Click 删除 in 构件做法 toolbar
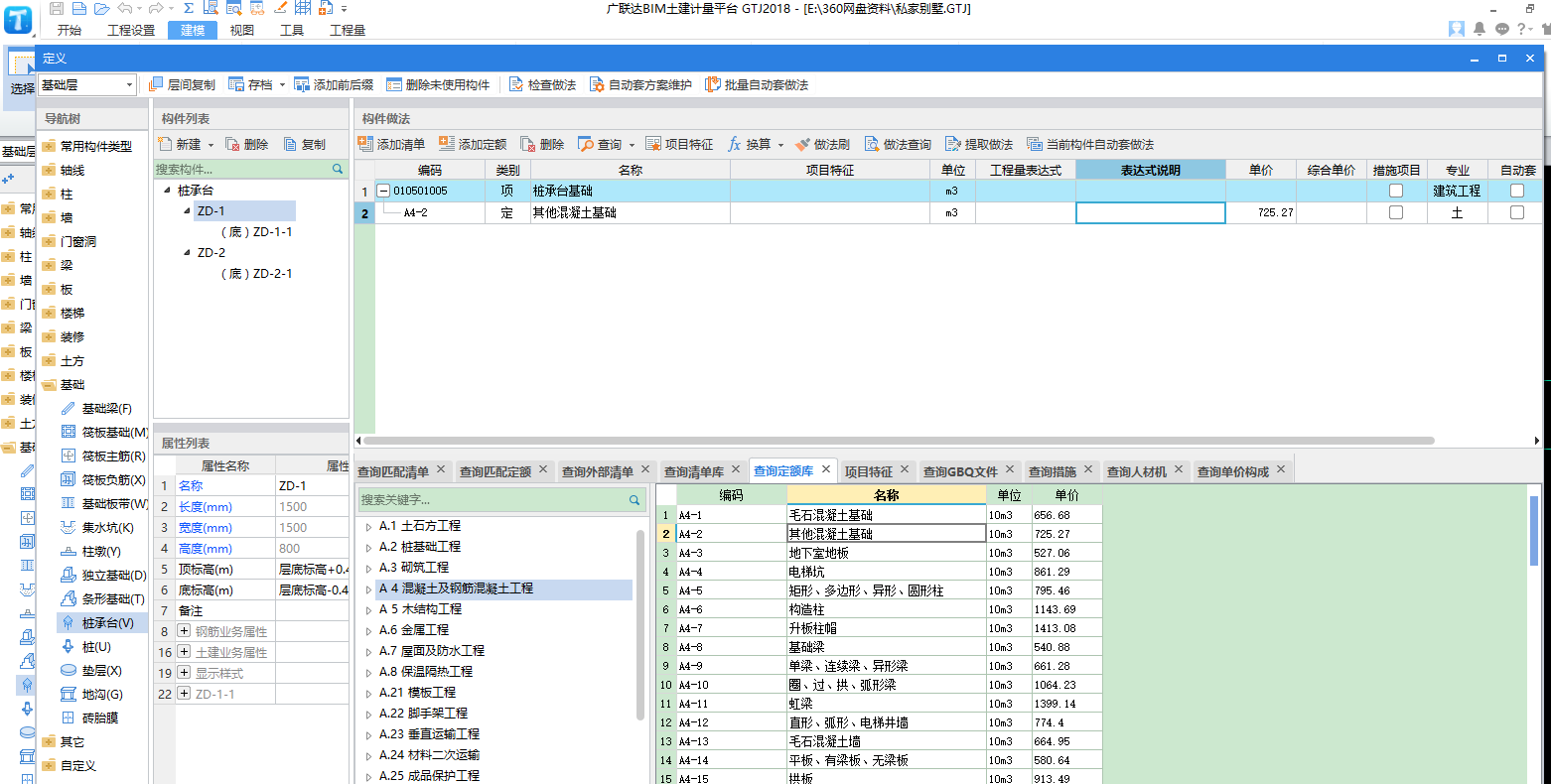This screenshot has height=784, width=1551. click(542, 144)
